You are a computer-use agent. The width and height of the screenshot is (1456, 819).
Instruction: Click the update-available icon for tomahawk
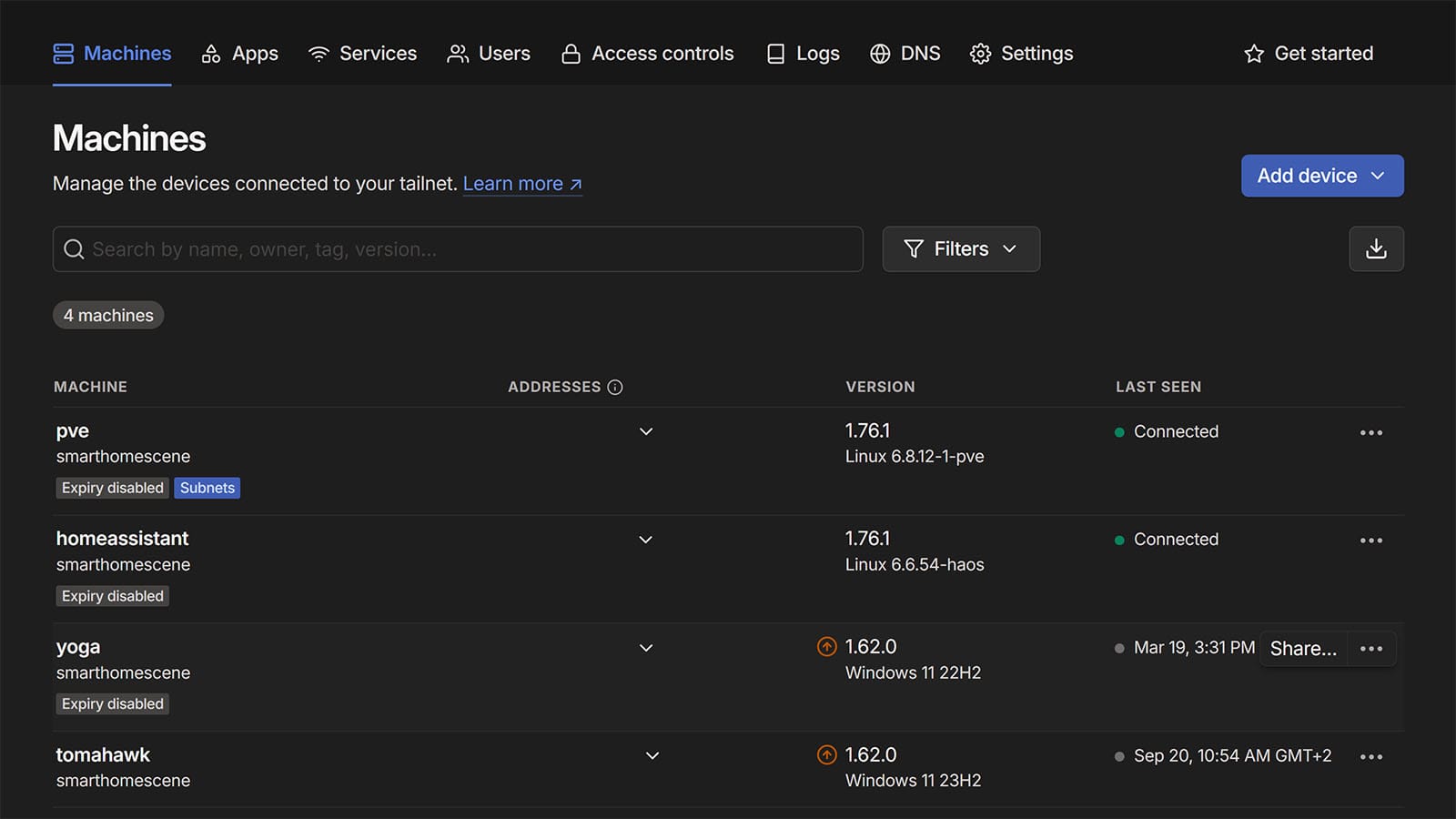(826, 755)
